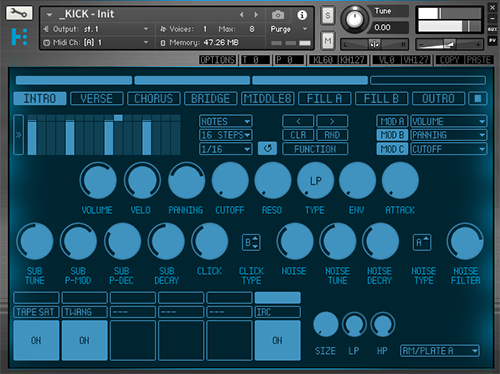The width and height of the screenshot is (500, 374).
Task: Expand the sequencer with double-arrow
Action: click(18, 135)
